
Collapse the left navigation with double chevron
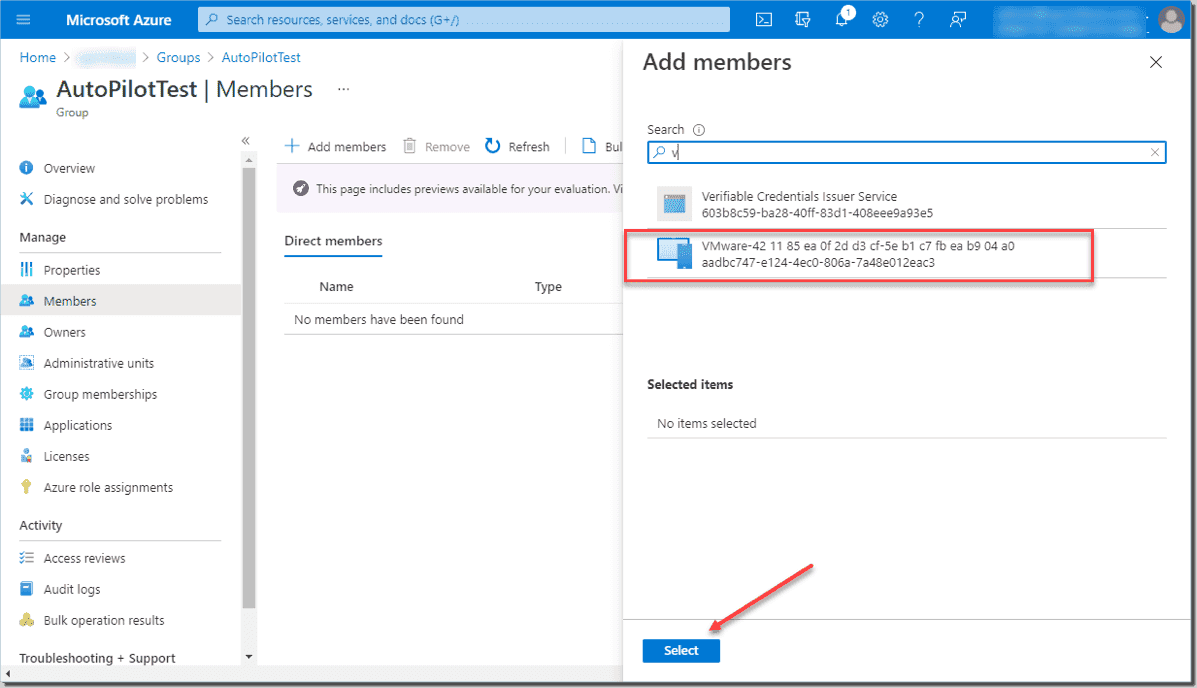pyautogui.click(x=246, y=141)
